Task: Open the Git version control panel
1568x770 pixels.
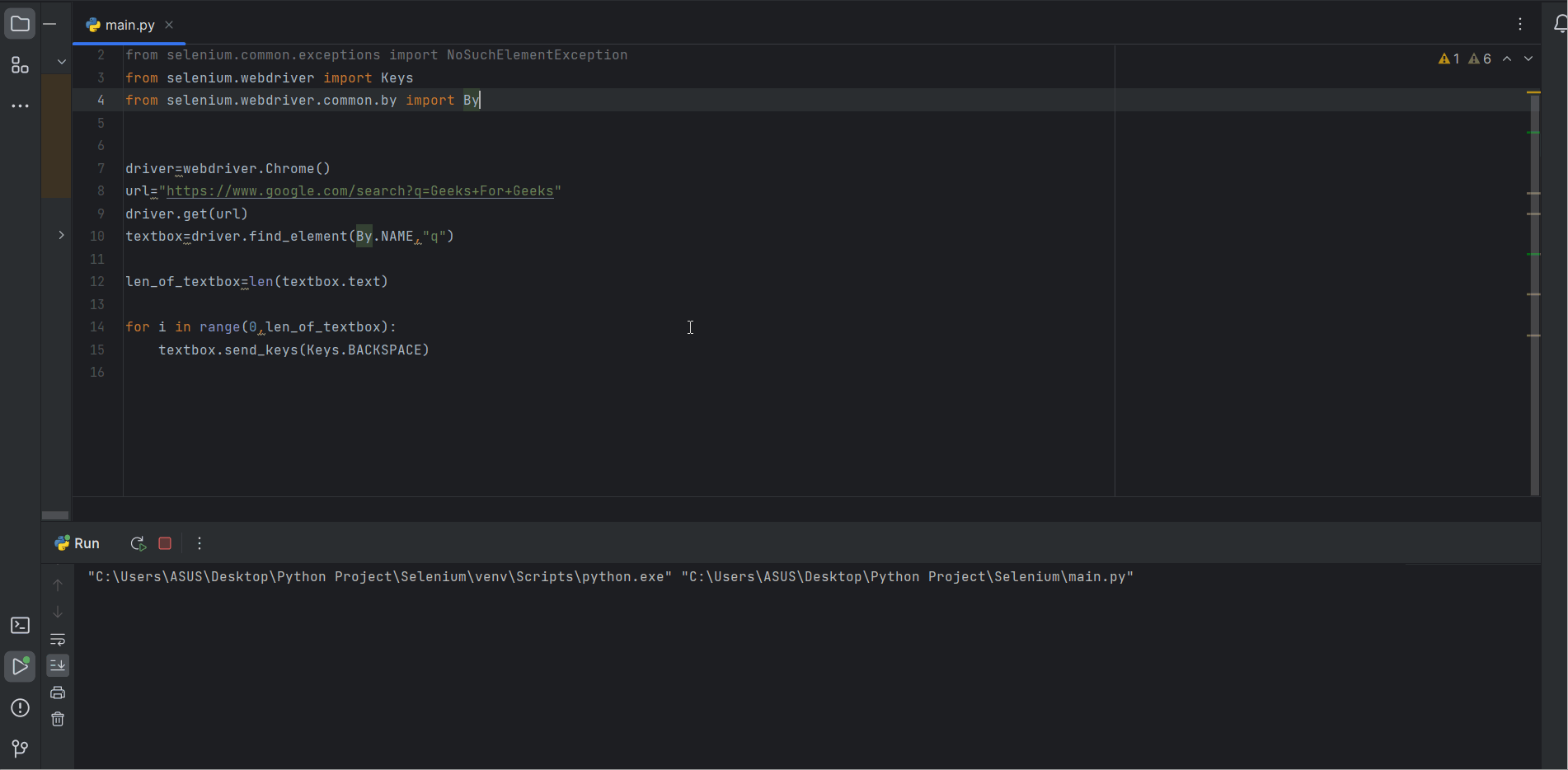Action: [20, 749]
